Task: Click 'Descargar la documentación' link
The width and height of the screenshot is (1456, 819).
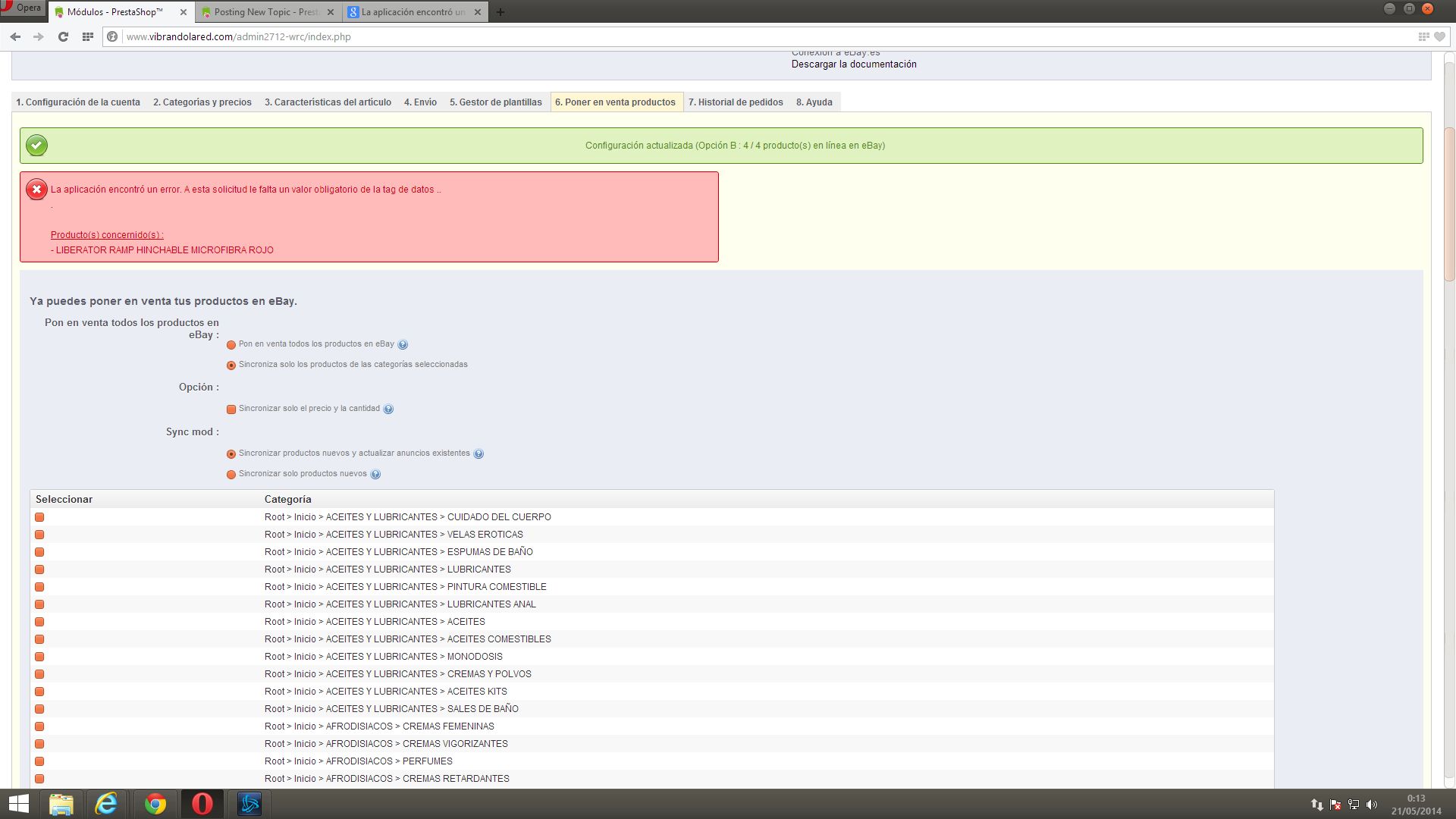Action: coord(854,64)
